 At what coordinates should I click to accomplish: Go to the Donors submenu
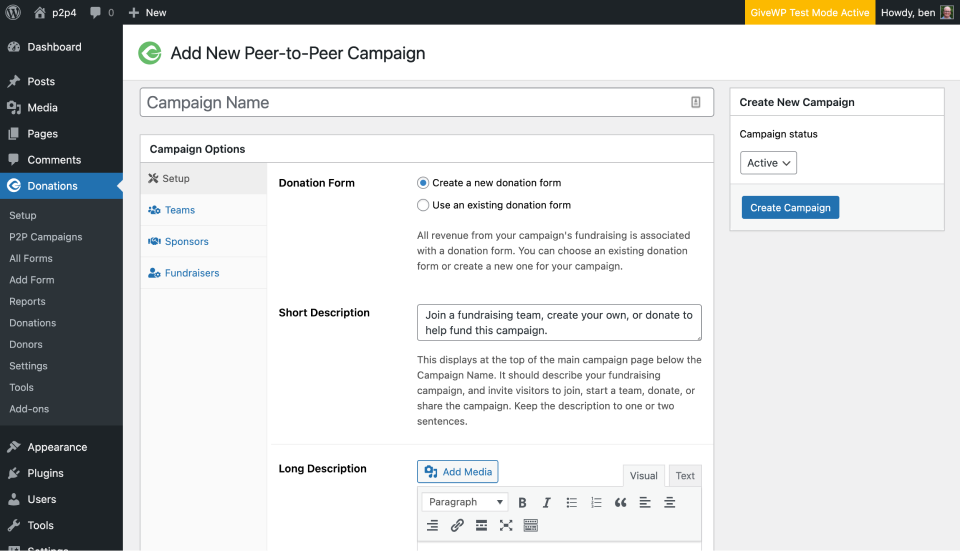tap(26, 344)
